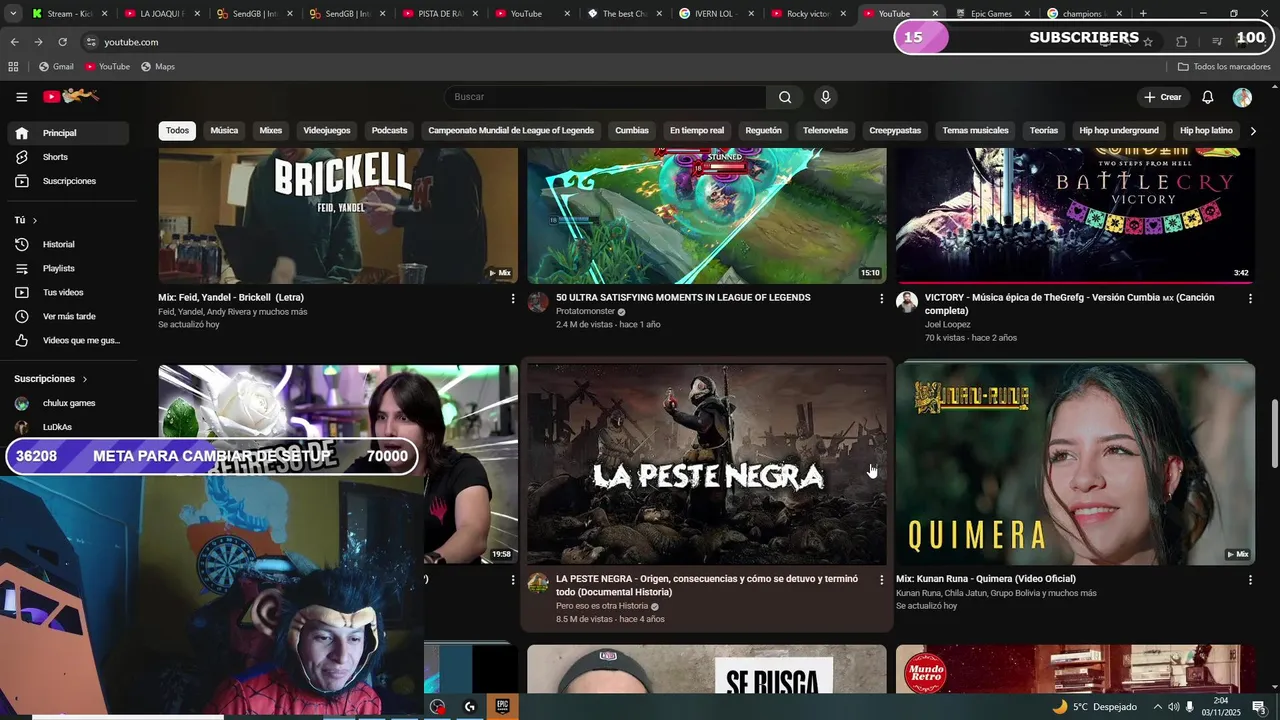Image resolution: width=1280 pixels, height=720 pixels.
Task: Expand the Suscripciones section heading
Action: pyautogui.click(x=50, y=379)
